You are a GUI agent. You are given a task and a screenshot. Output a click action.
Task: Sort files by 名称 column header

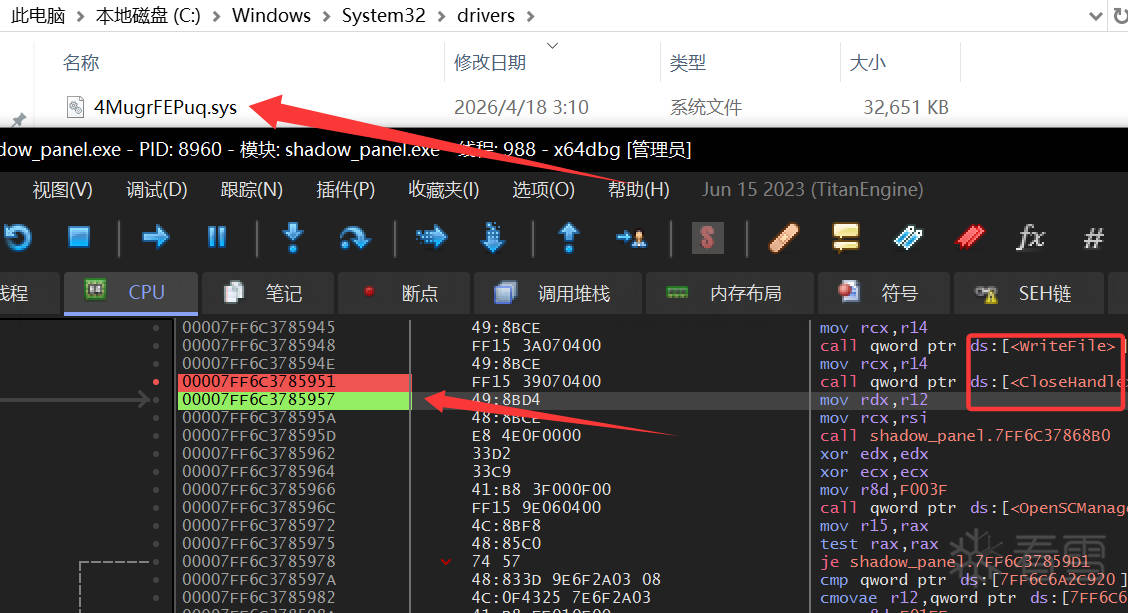[81, 63]
